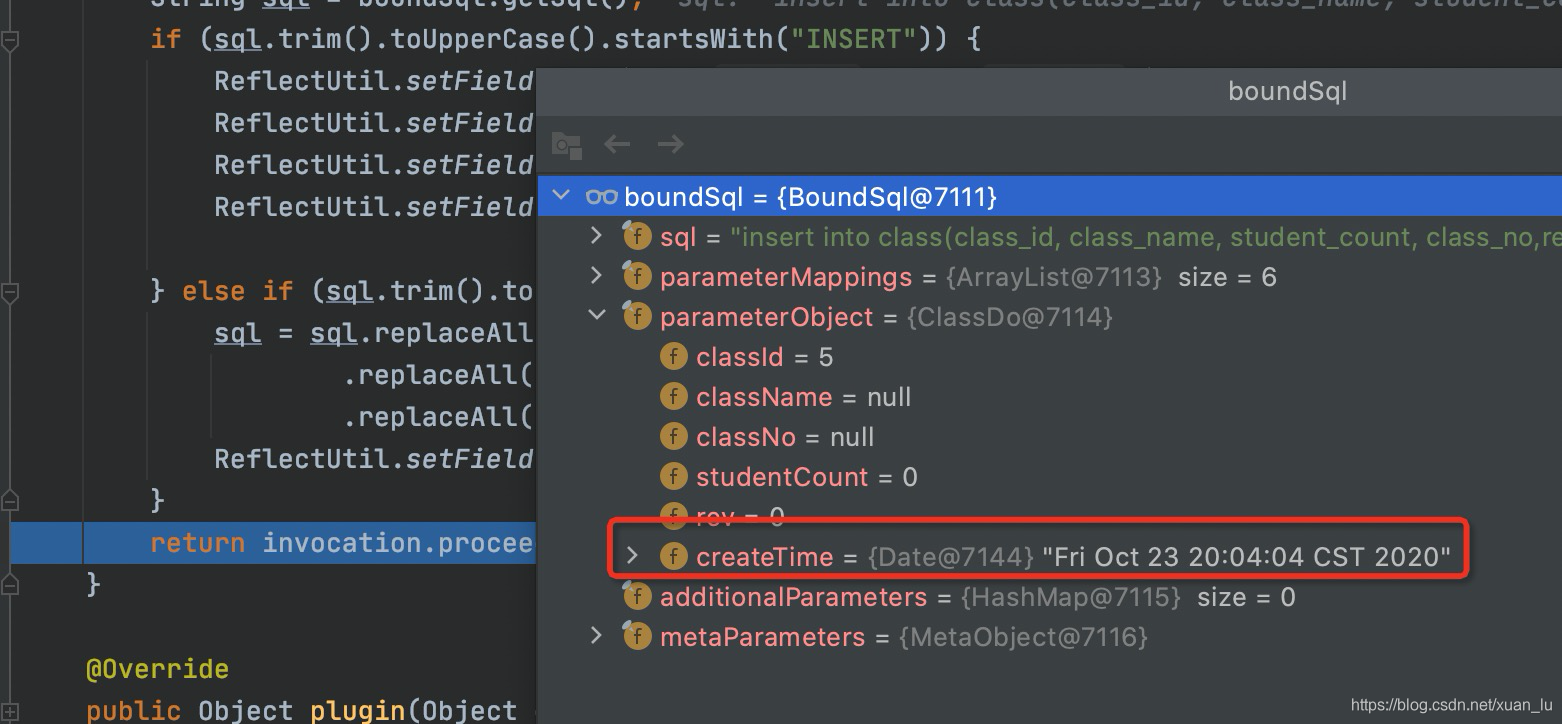Click the field icon beside classId
The width and height of the screenshot is (1562, 724).
[674, 356]
